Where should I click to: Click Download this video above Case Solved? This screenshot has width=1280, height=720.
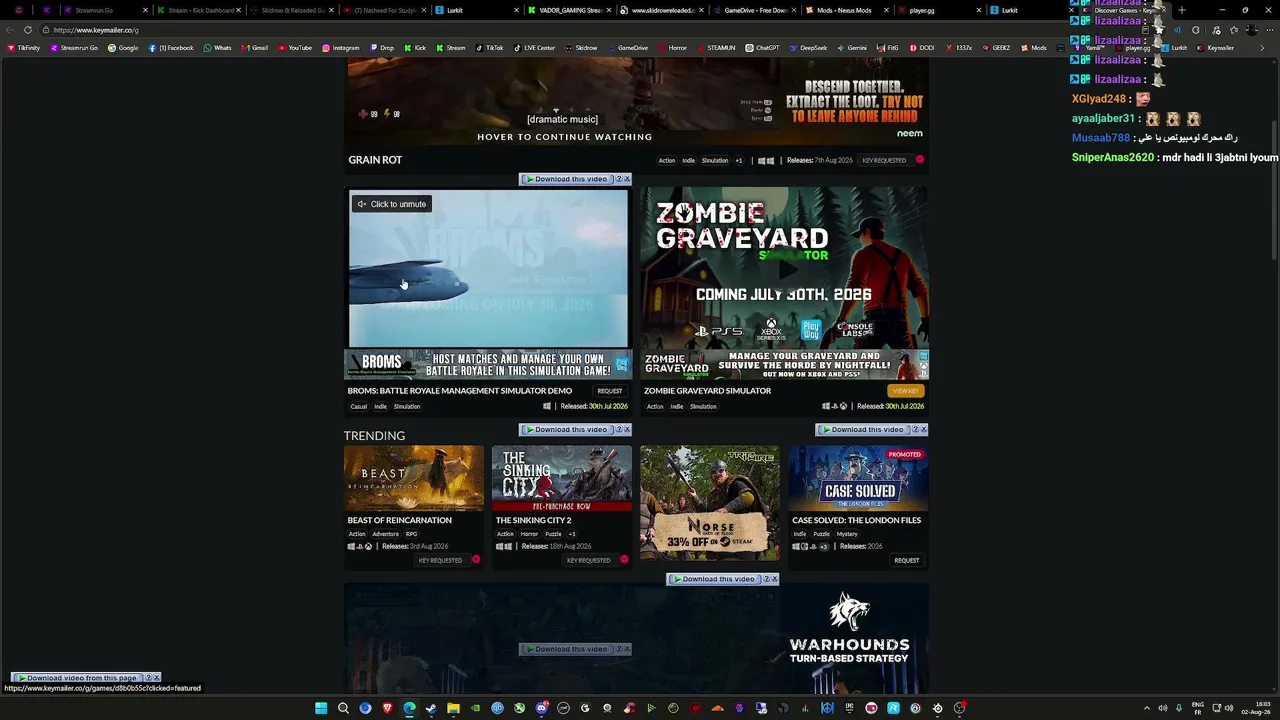tap(863, 430)
